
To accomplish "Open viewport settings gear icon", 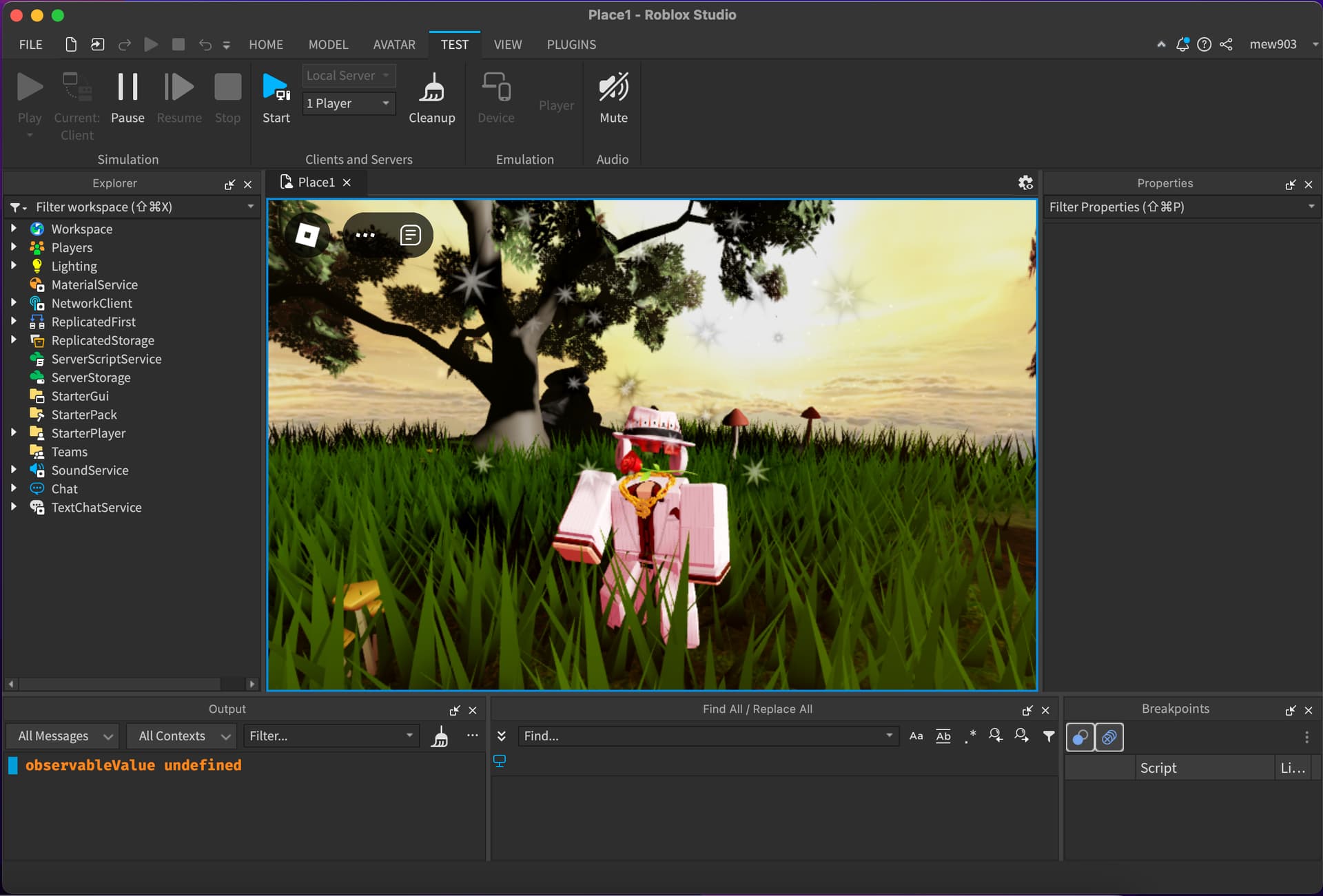I will [1025, 183].
